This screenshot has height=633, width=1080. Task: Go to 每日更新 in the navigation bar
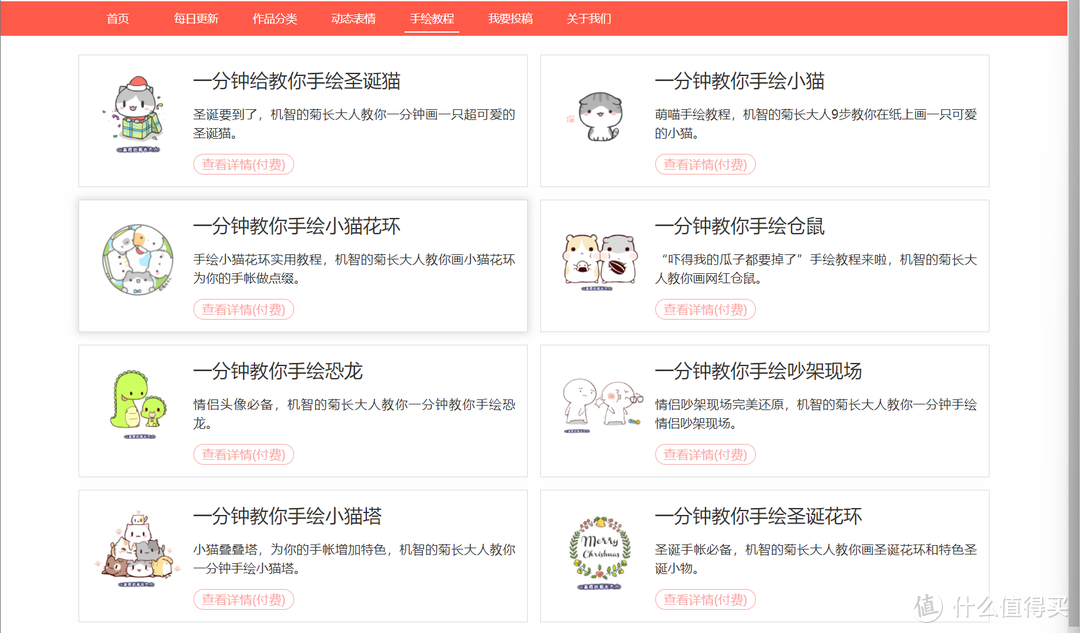[x=196, y=19]
